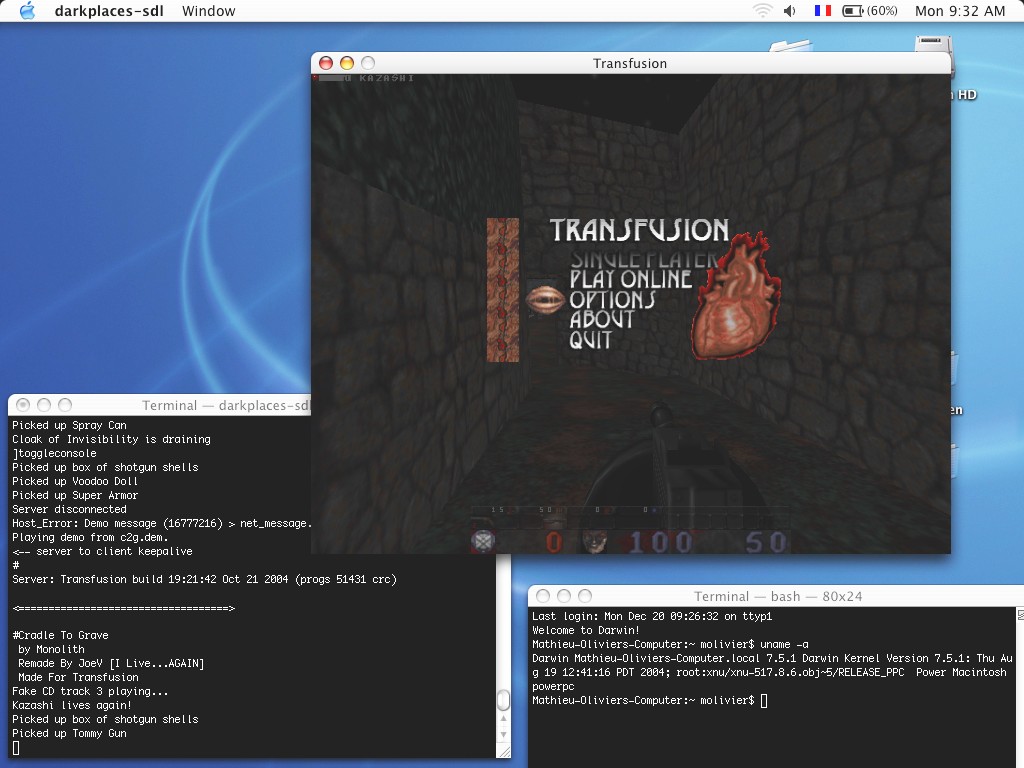
Task: Select Single Player in Transfusion menu
Action: (x=644, y=259)
